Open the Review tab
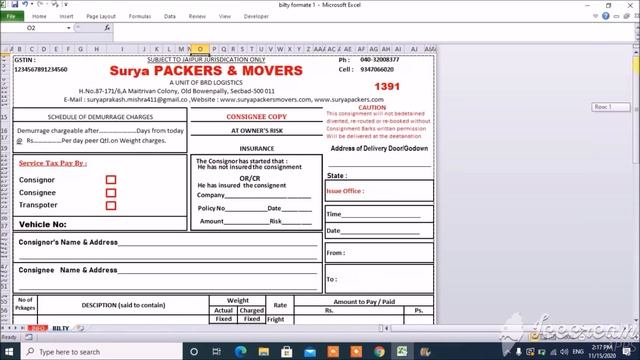The width and height of the screenshot is (640, 360). pyautogui.click(x=197, y=16)
